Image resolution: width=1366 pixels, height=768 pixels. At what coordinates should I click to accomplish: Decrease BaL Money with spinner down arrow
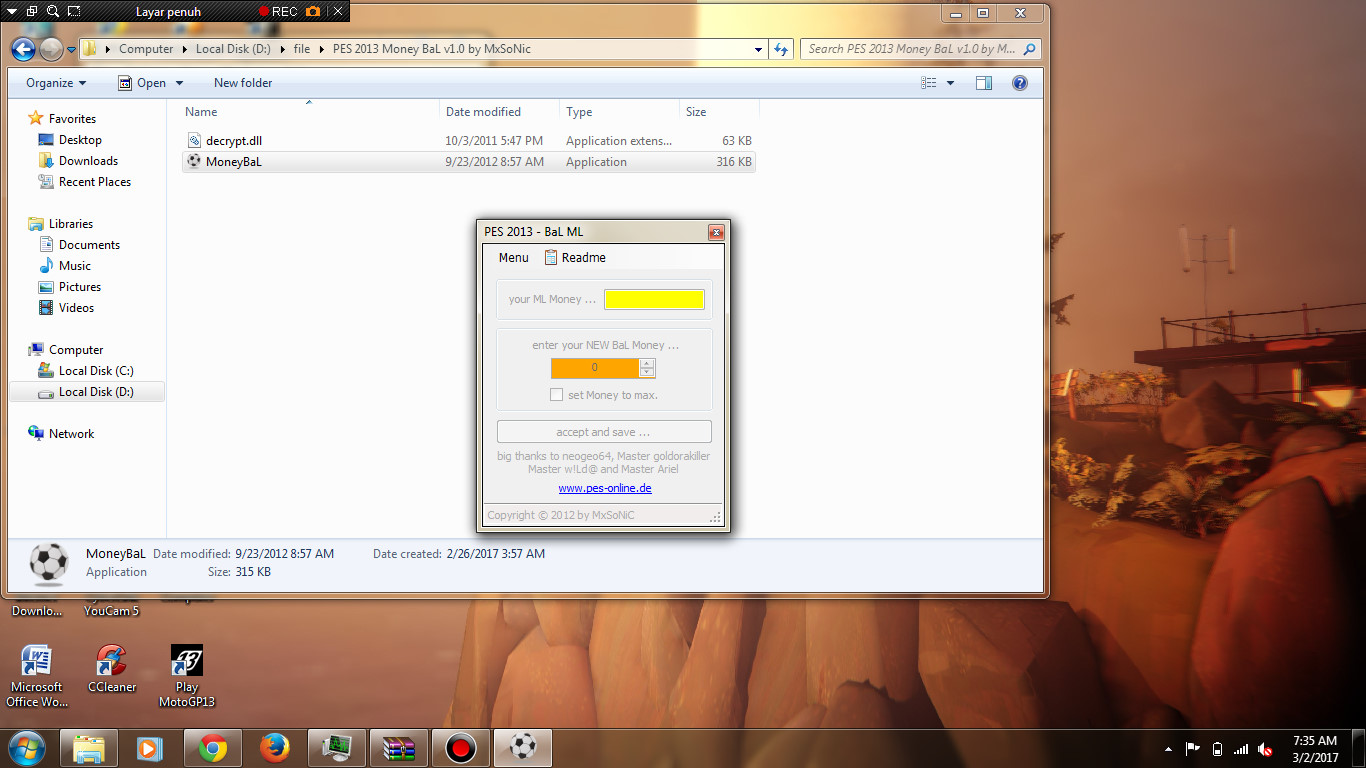pos(647,373)
